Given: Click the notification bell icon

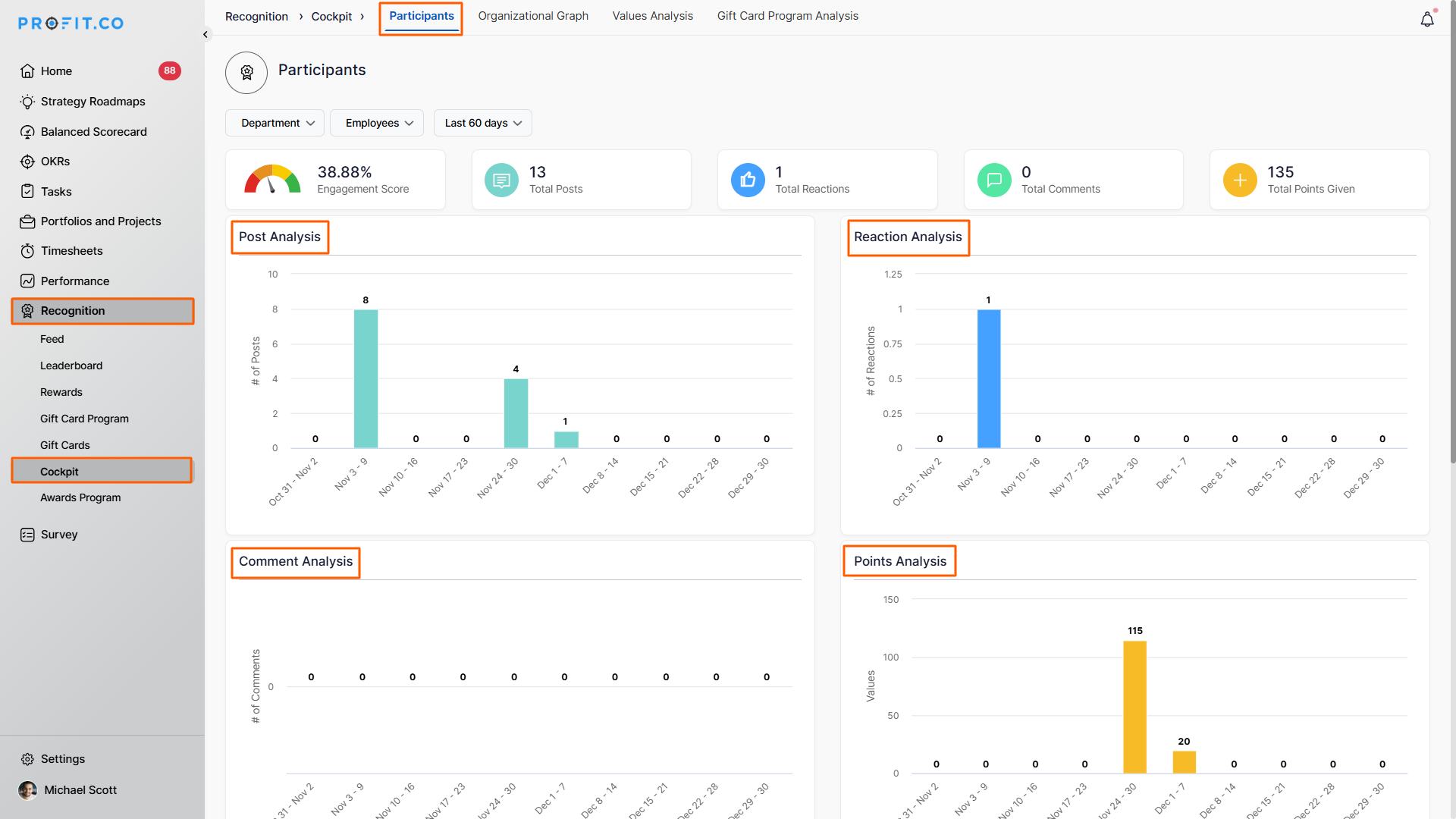Looking at the screenshot, I should pyautogui.click(x=1426, y=20).
